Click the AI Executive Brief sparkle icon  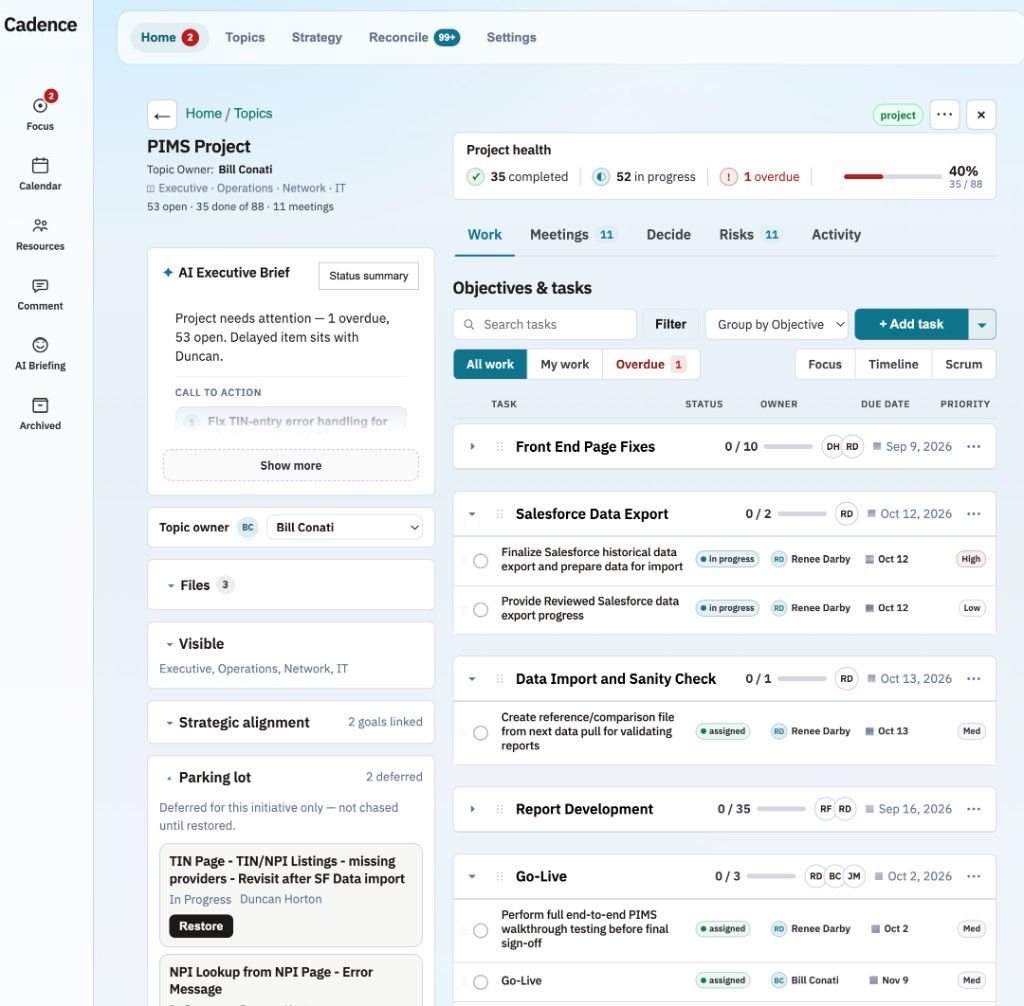[x=168, y=272]
